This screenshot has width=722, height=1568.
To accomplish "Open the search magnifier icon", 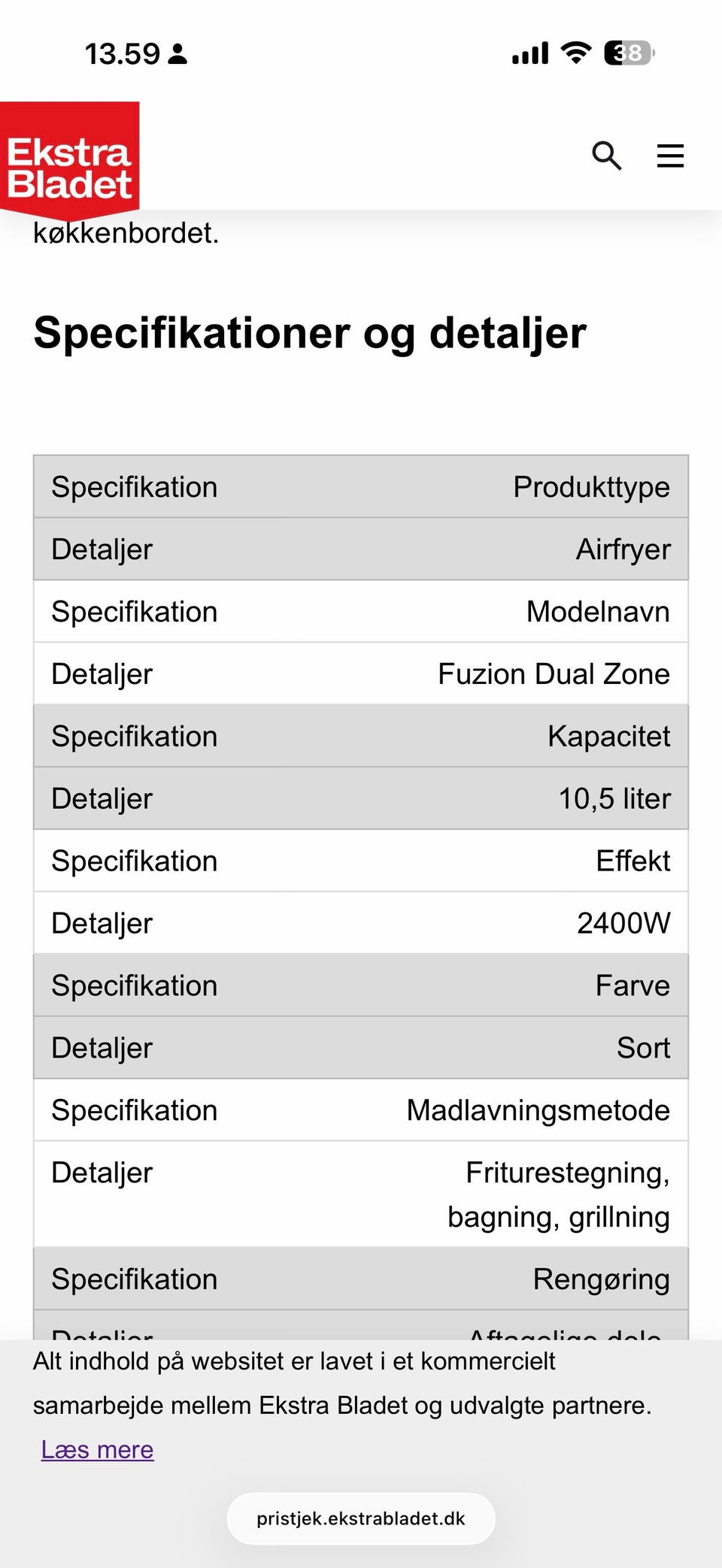I will click(606, 156).
